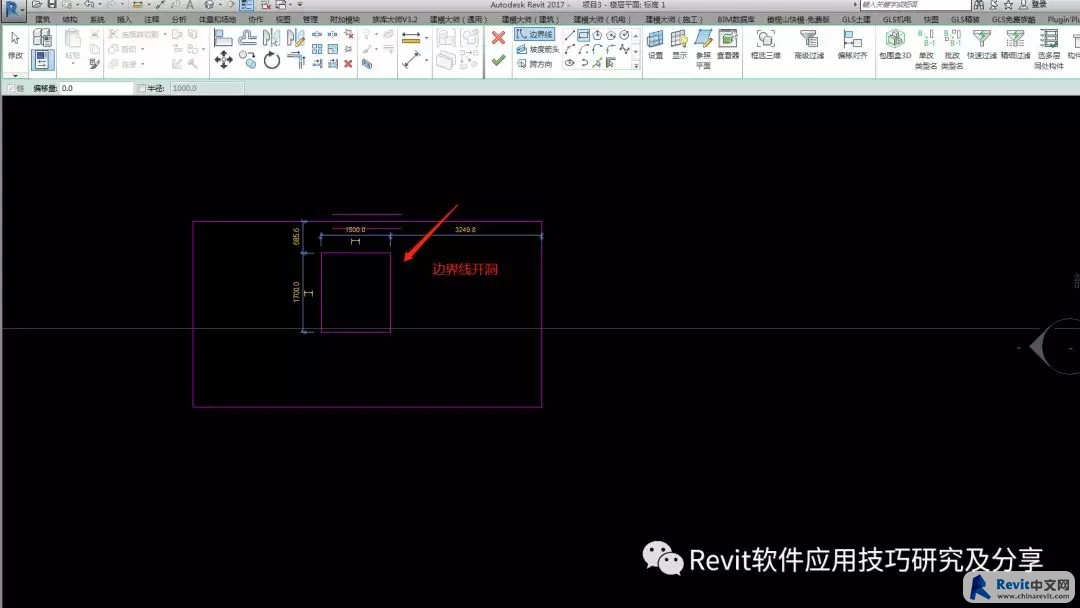This screenshot has width=1080, height=608.
Task: Open the 插入 ribbon tab
Action: tap(124, 19)
